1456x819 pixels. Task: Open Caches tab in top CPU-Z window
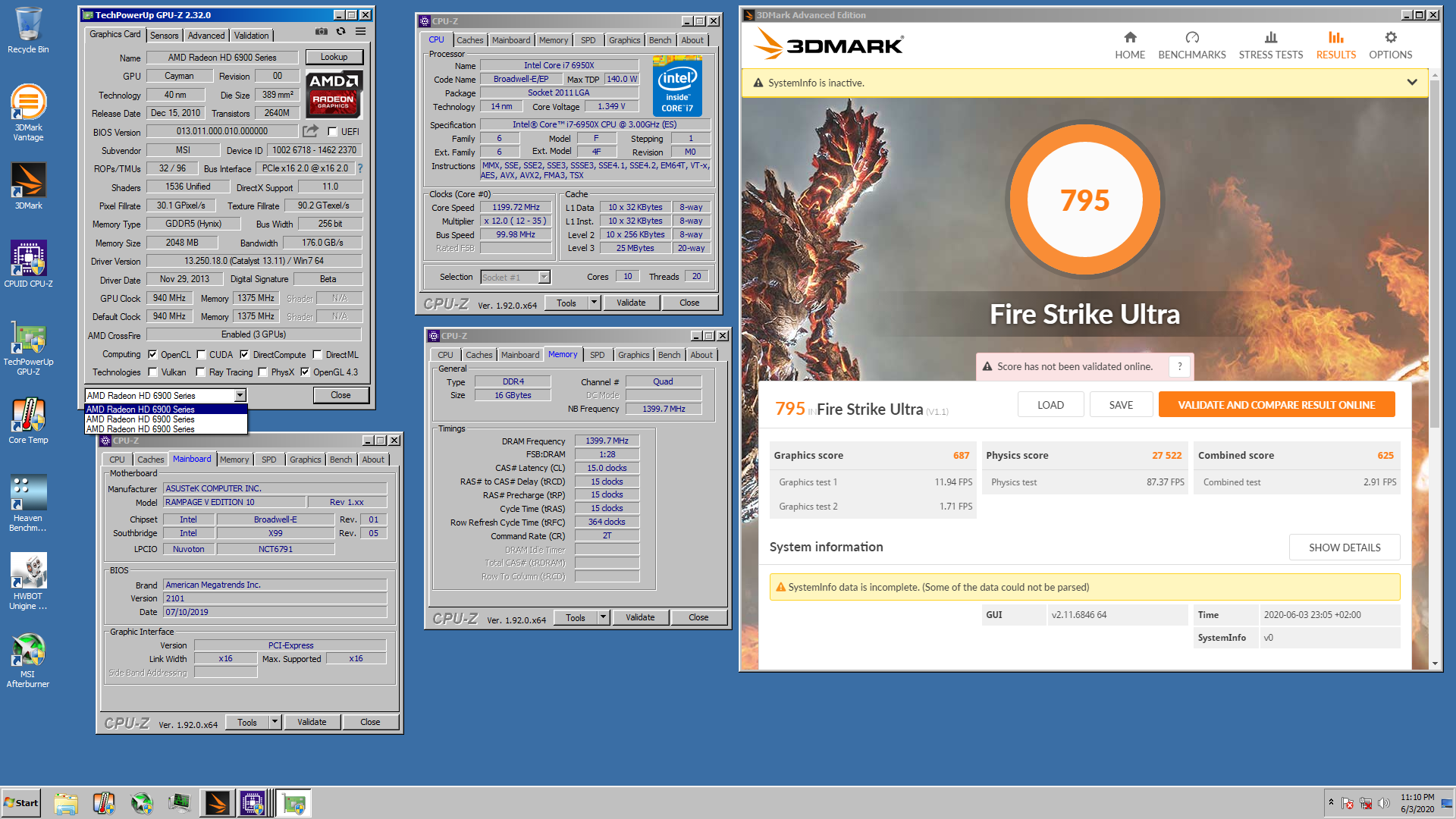point(469,40)
